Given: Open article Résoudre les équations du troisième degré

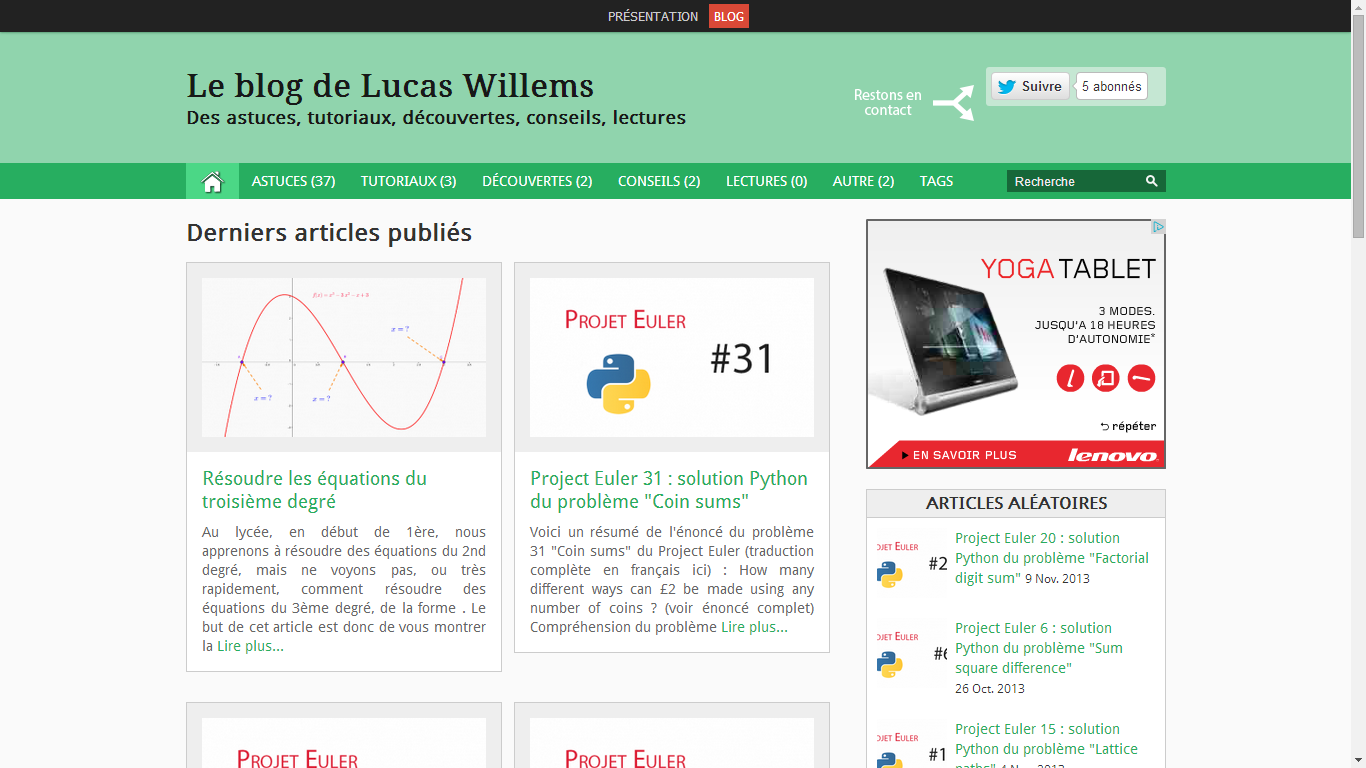Looking at the screenshot, I should click(x=315, y=490).
